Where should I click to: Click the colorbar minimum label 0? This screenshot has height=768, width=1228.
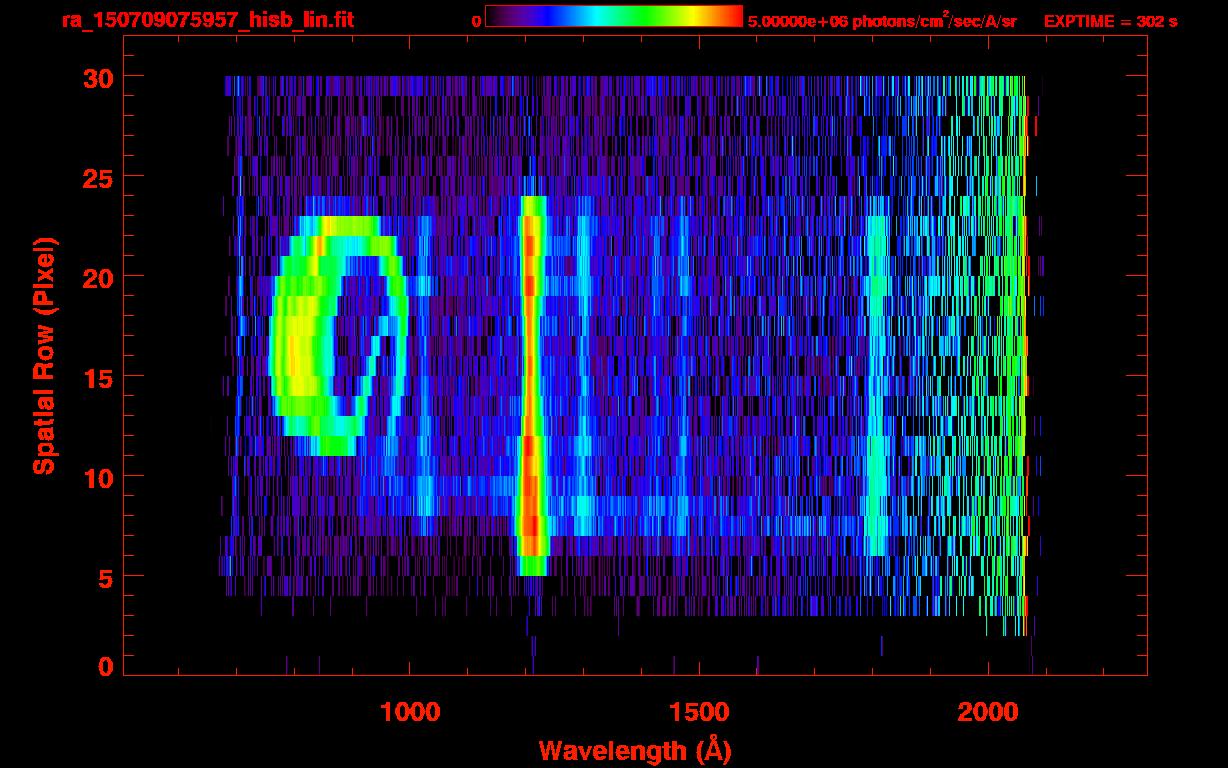[476, 21]
